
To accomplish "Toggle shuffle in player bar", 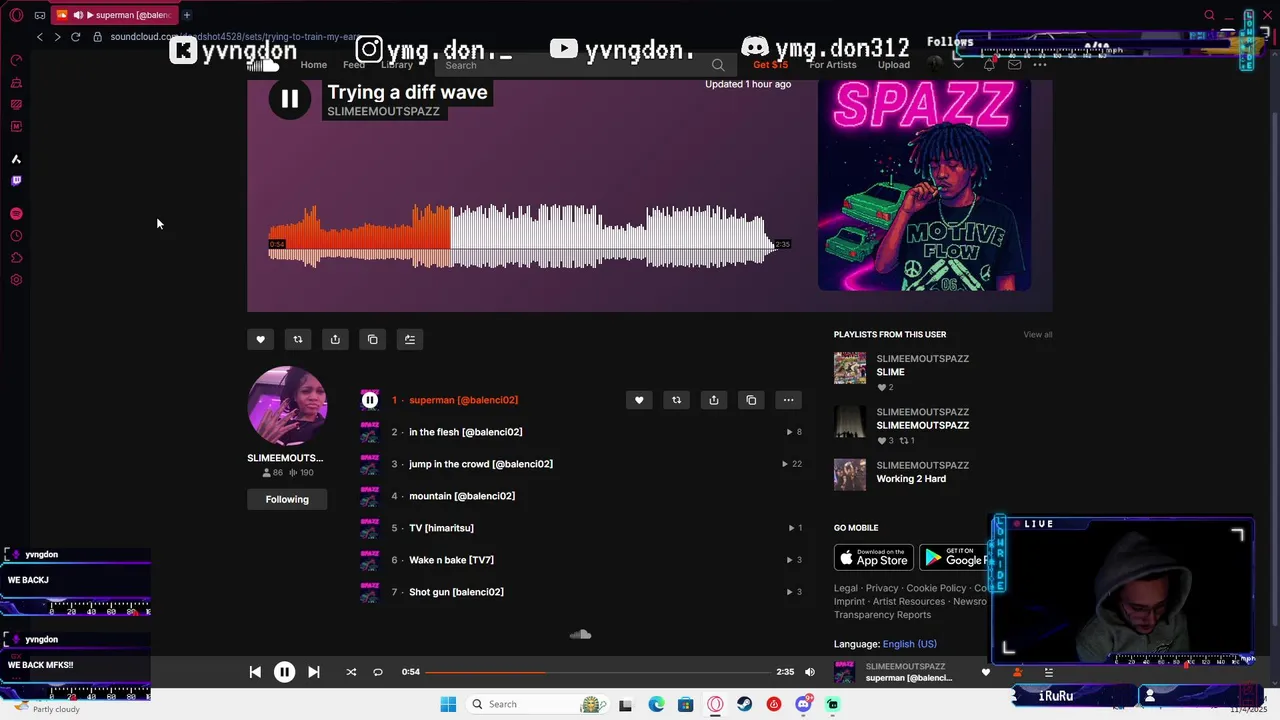I will (x=351, y=672).
